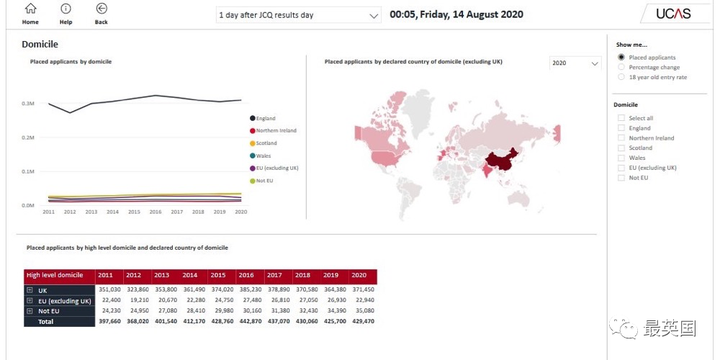Choose 18 year old entry rate option
720x360 pixels.
[x=621, y=77]
